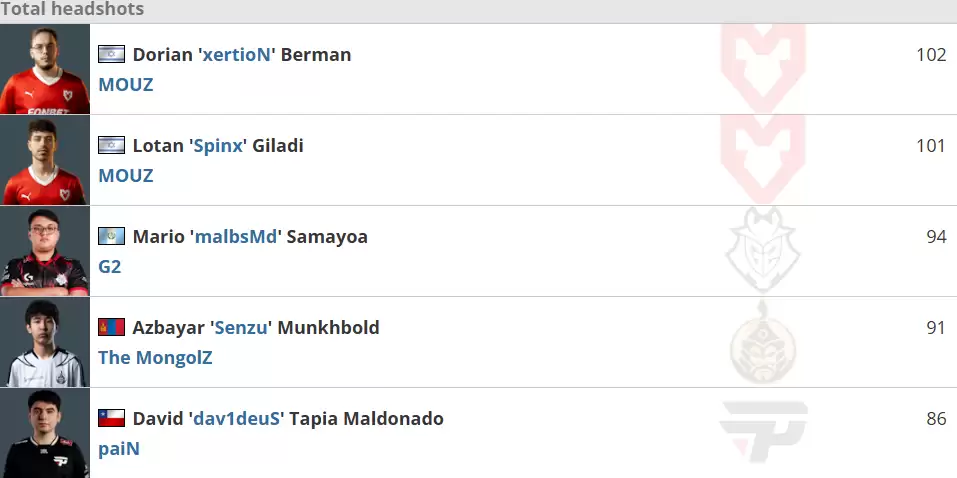Click the Chile flag beside dav1deuS
This screenshot has width=957, height=478.
coord(111,419)
